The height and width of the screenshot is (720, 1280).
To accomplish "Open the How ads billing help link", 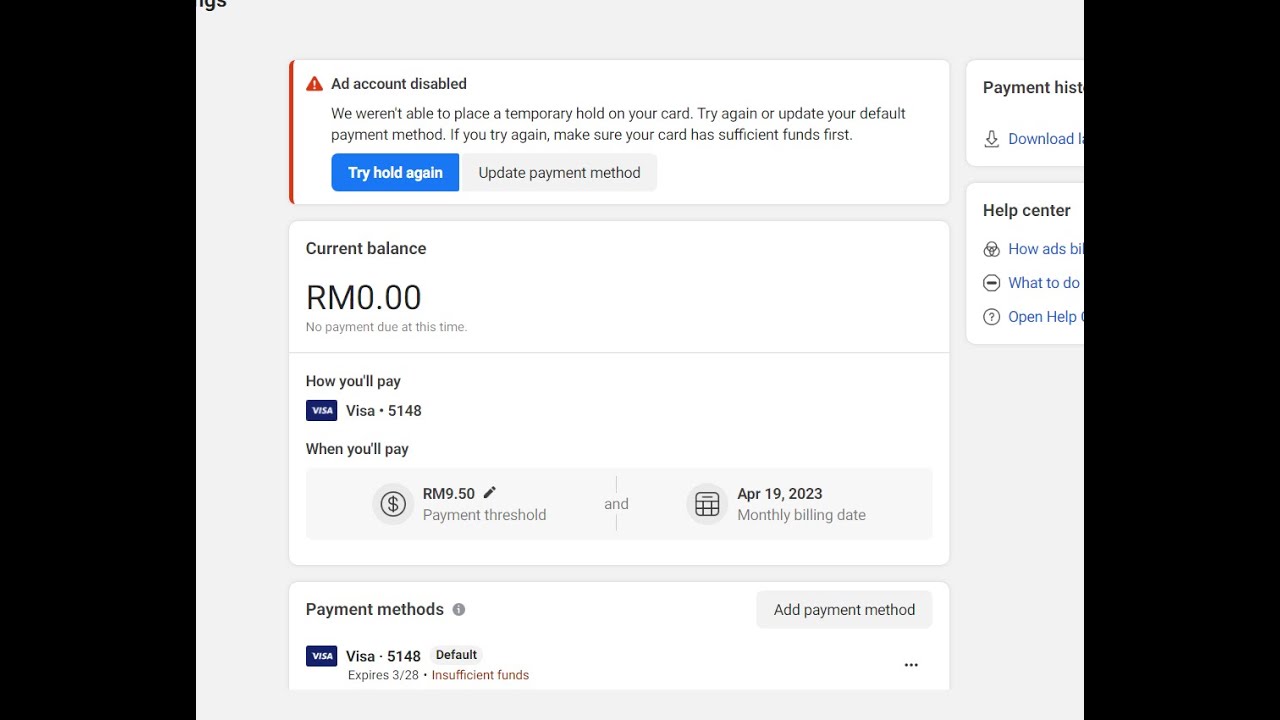I will 1046,249.
